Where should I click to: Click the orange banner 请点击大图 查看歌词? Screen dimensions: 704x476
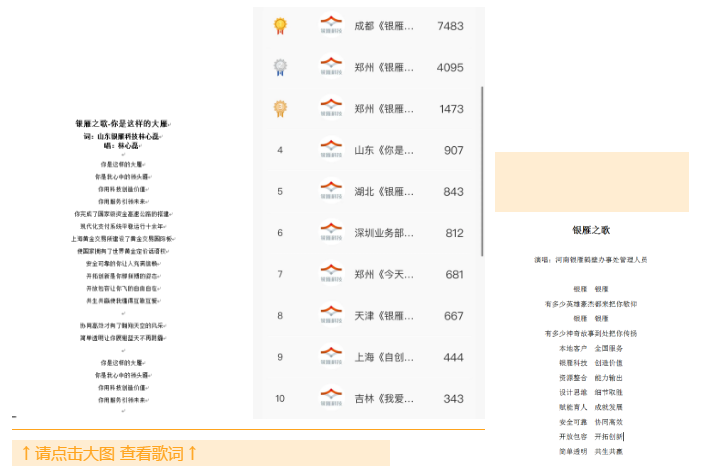pyautogui.click(x=200, y=453)
